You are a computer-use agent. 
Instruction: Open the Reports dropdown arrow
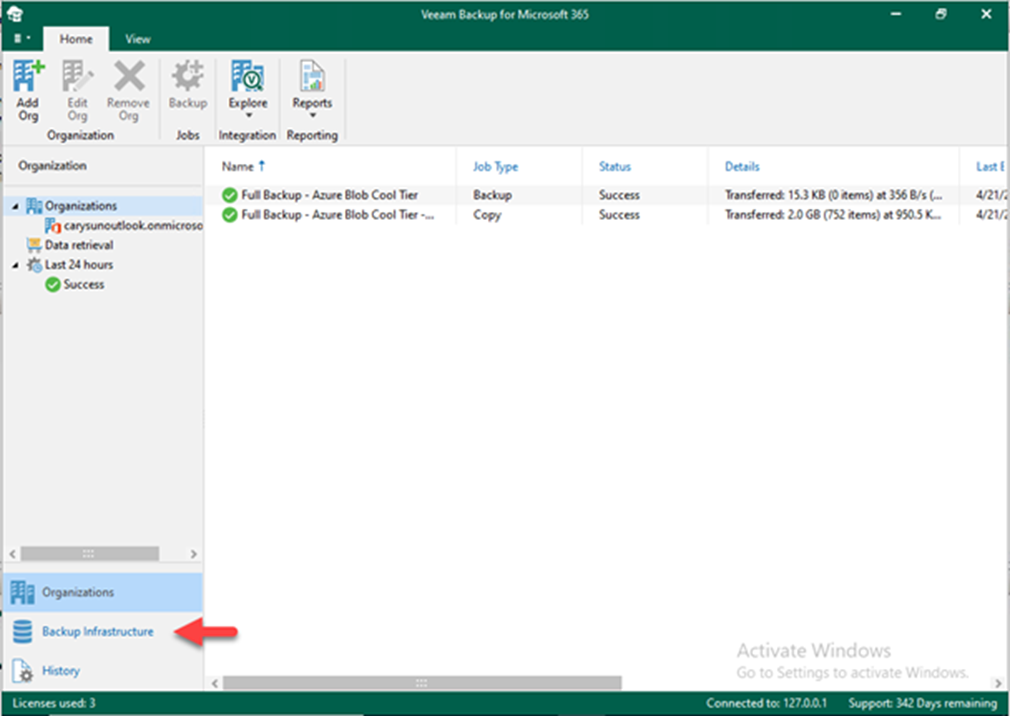(312, 116)
